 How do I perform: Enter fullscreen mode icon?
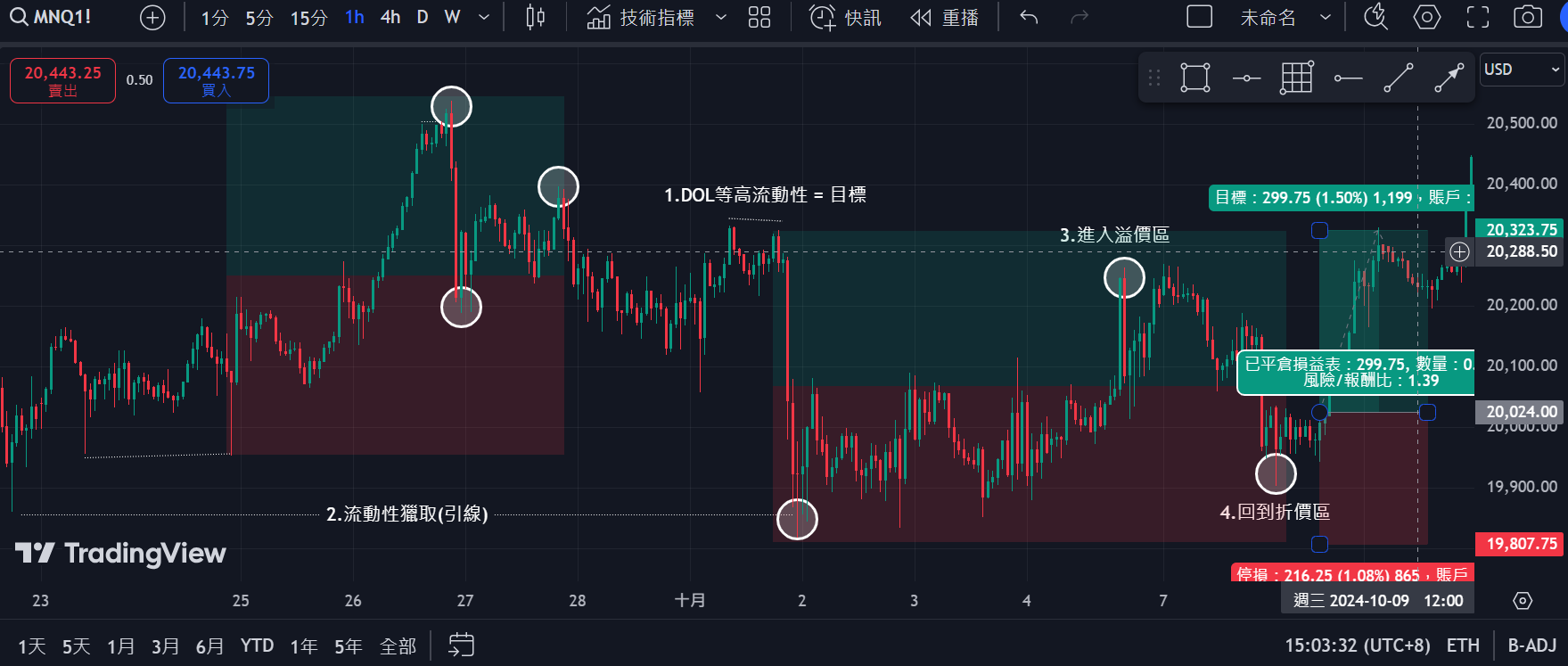click(x=1477, y=17)
